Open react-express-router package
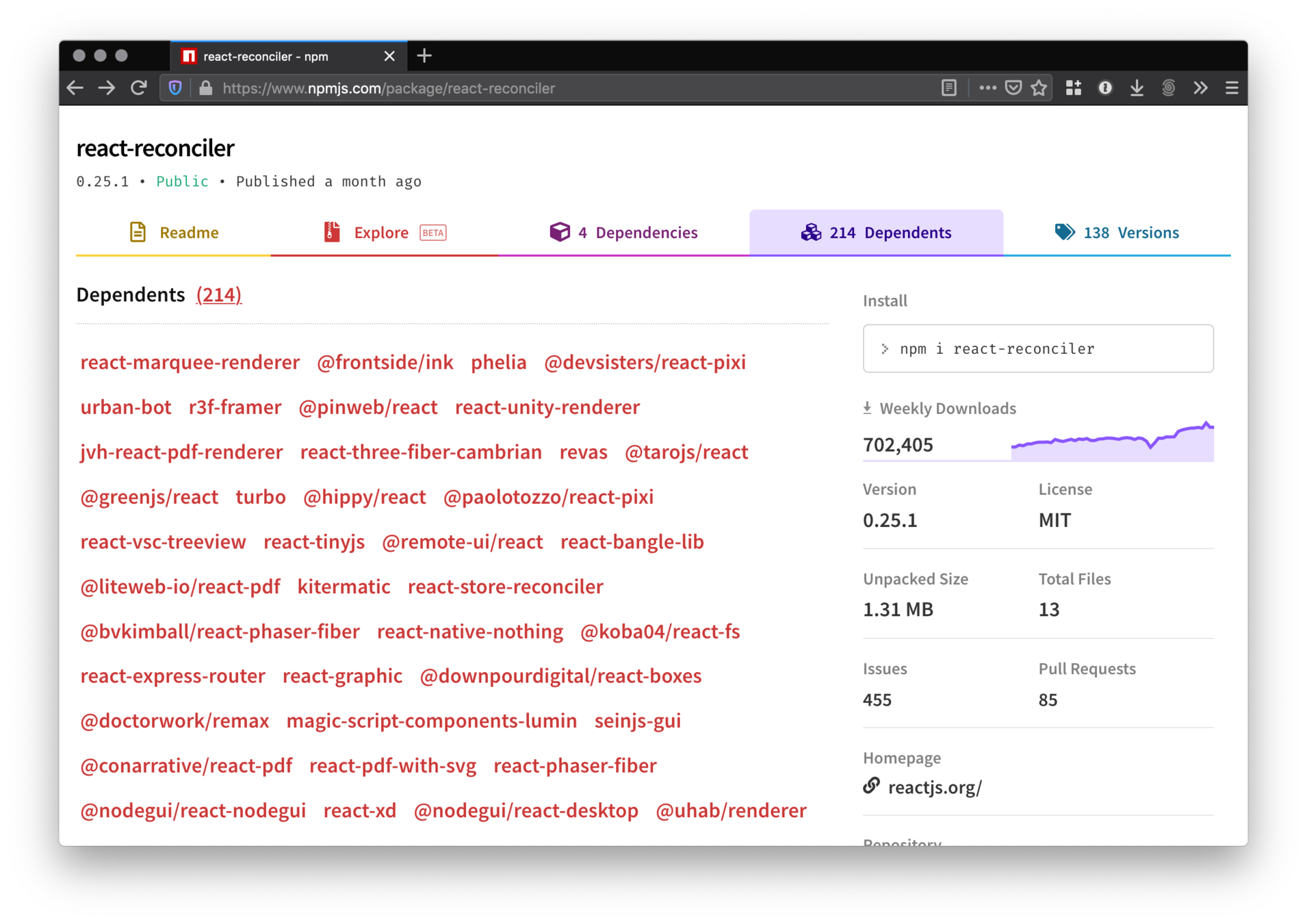This screenshot has height=924, width=1307. point(172,676)
